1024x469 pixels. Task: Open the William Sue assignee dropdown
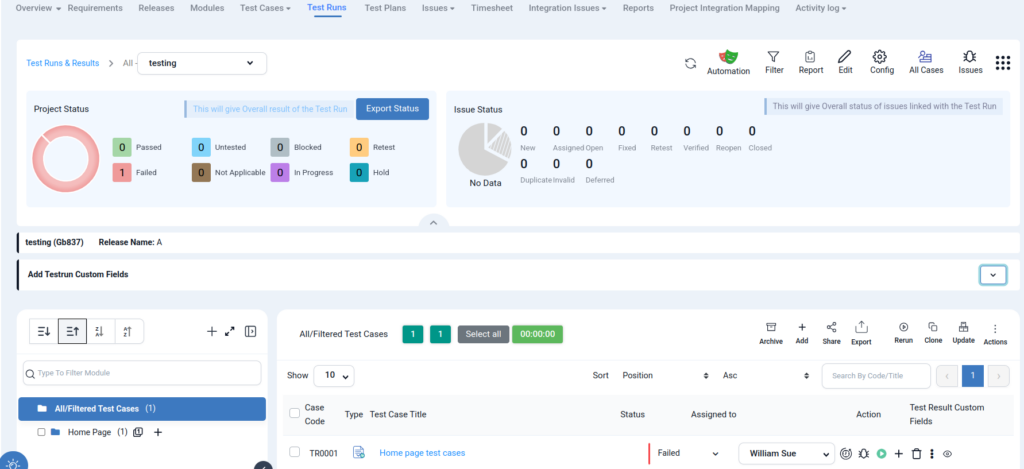click(785, 453)
